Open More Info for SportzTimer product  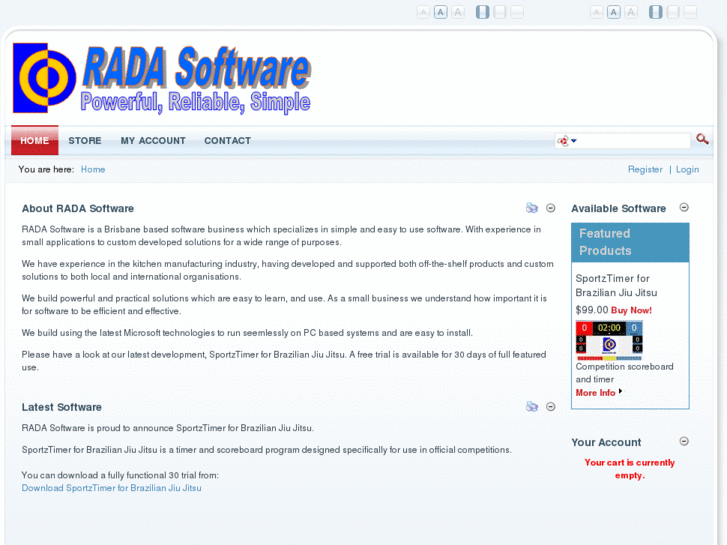click(x=595, y=393)
